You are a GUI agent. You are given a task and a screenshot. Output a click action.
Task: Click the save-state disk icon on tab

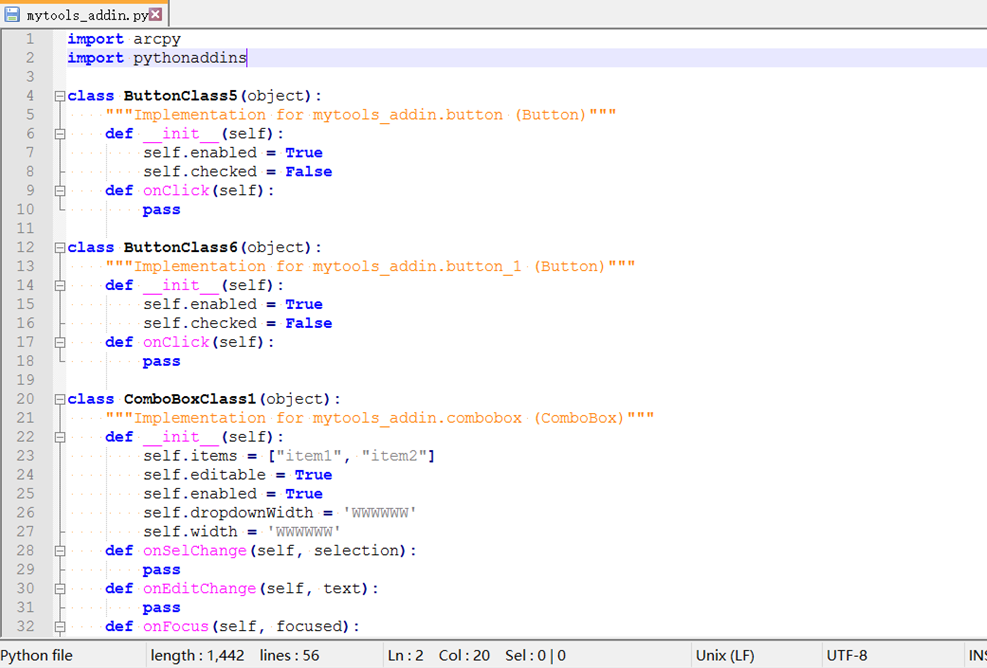[x=12, y=14]
